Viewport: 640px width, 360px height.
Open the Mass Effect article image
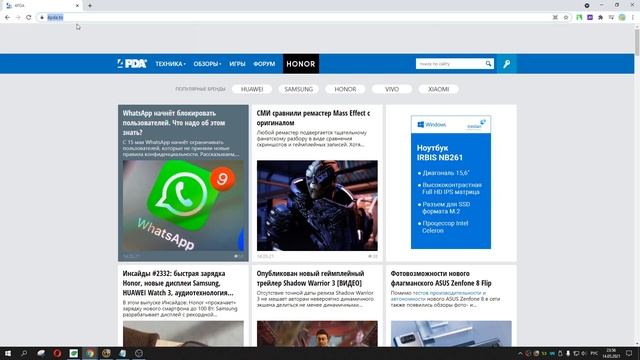317,205
